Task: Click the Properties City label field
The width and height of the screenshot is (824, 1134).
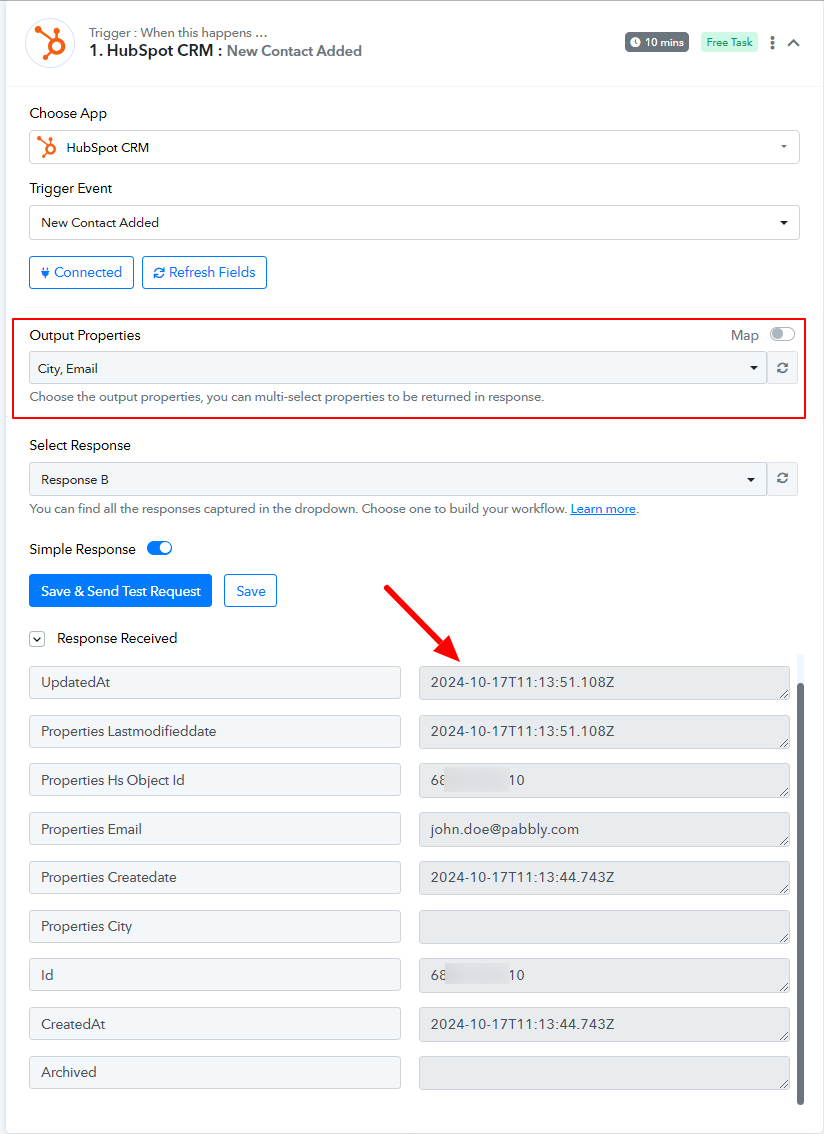Action: [215, 926]
